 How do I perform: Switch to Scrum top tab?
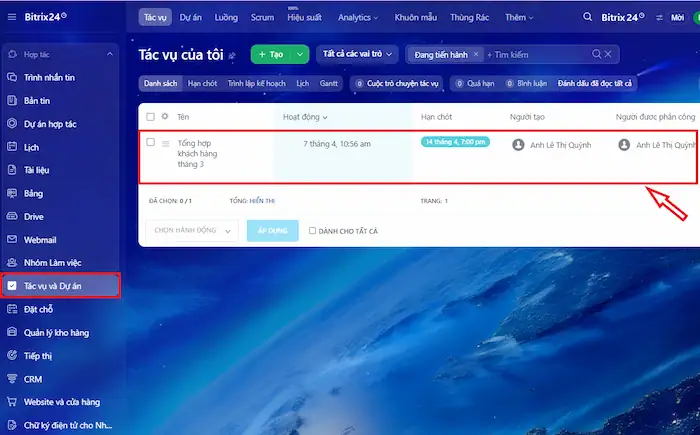click(262, 17)
